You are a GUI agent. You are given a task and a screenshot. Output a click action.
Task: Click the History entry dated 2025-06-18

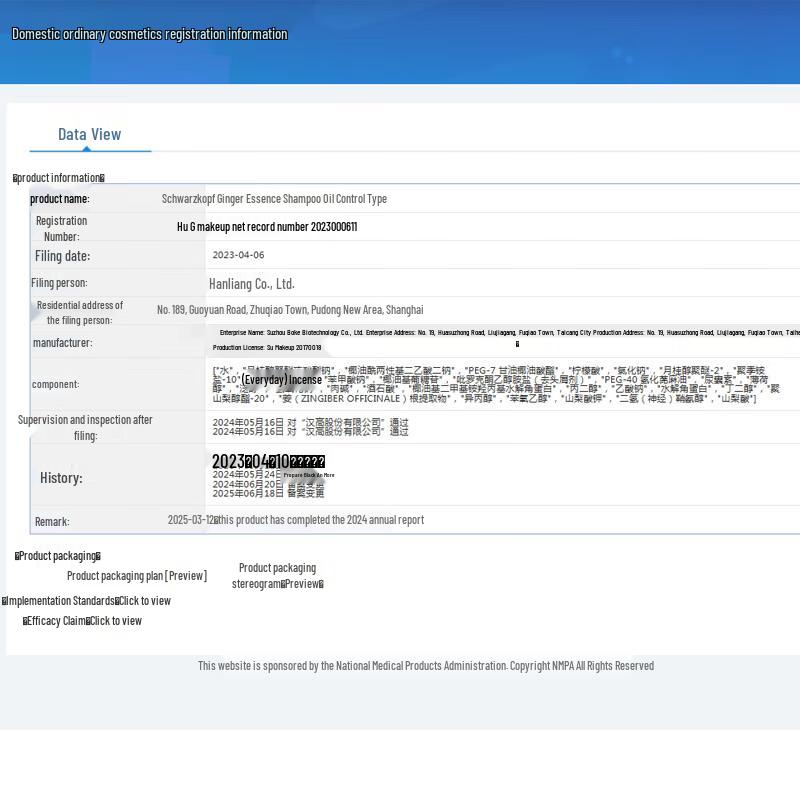coord(268,494)
